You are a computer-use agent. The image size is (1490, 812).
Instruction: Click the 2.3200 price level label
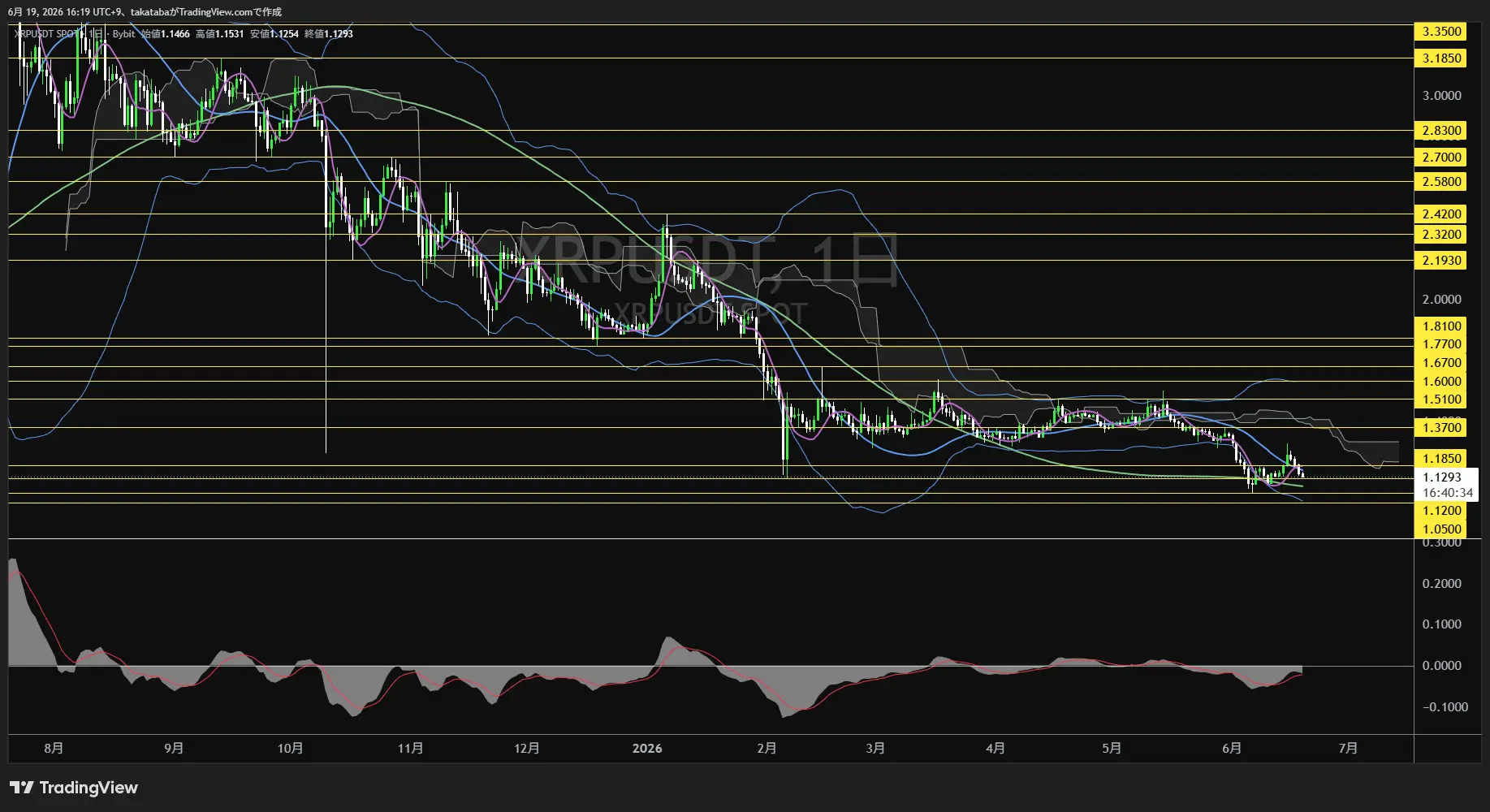1441,235
